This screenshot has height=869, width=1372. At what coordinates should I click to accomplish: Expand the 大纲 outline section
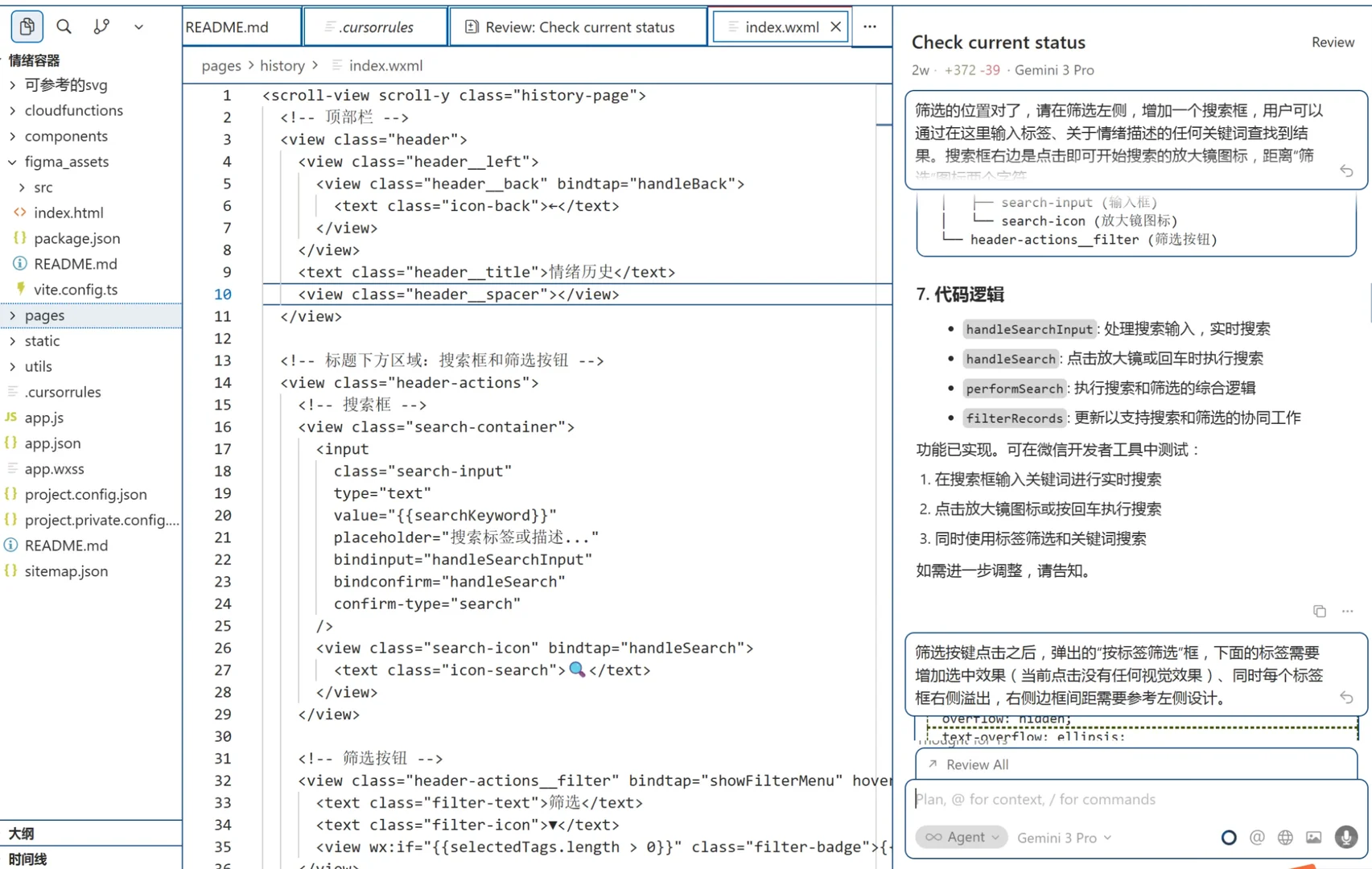[91, 834]
